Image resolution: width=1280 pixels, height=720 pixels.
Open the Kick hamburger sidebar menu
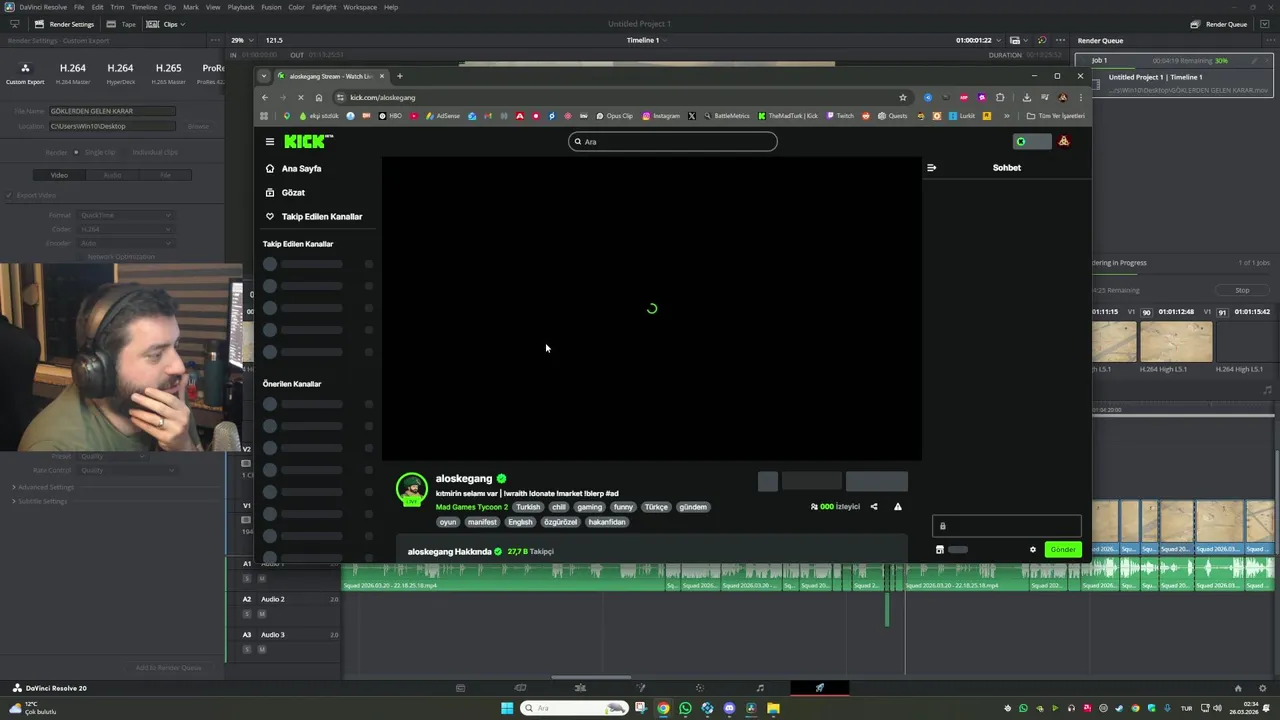[269, 141]
